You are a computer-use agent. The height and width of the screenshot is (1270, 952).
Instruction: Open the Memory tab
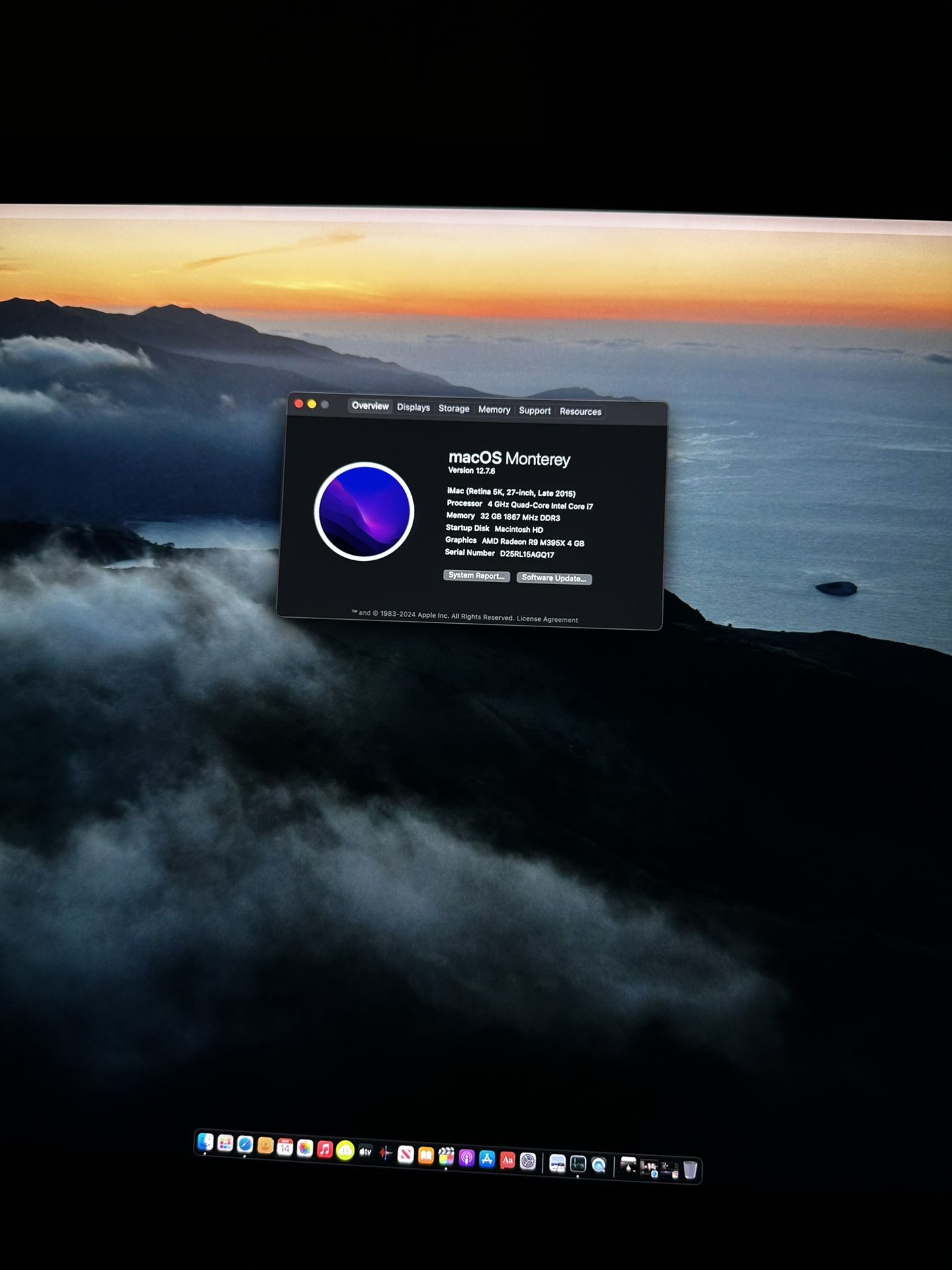[495, 410]
